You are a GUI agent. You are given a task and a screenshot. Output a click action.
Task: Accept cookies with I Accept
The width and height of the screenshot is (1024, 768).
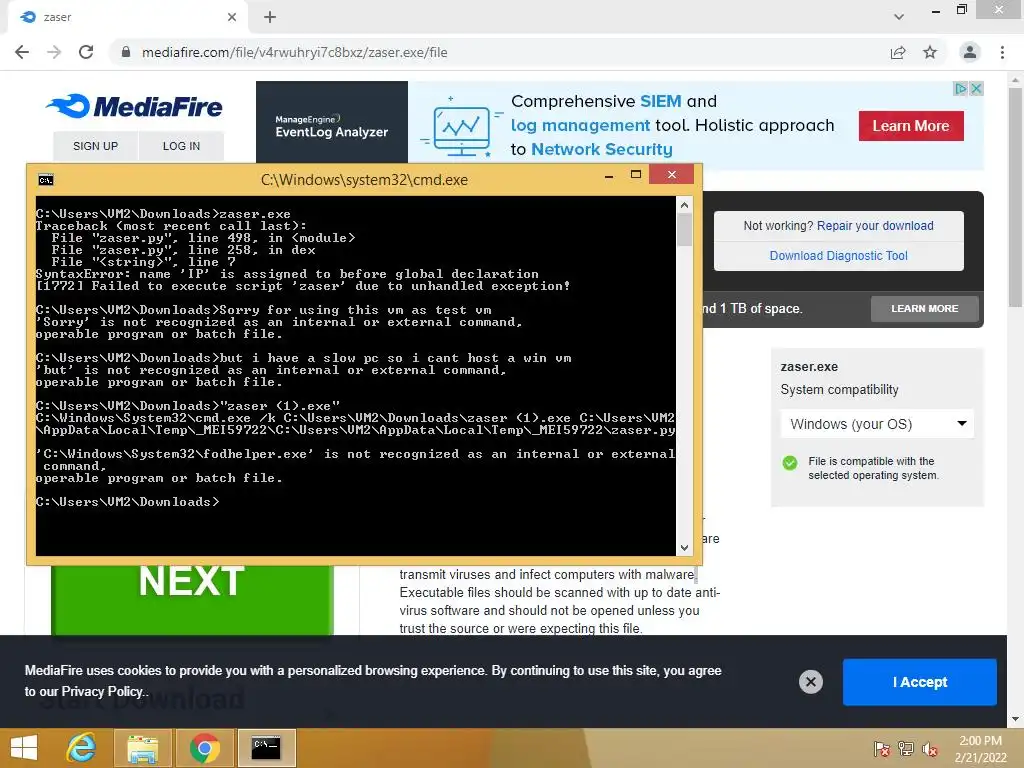pyautogui.click(x=920, y=682)
